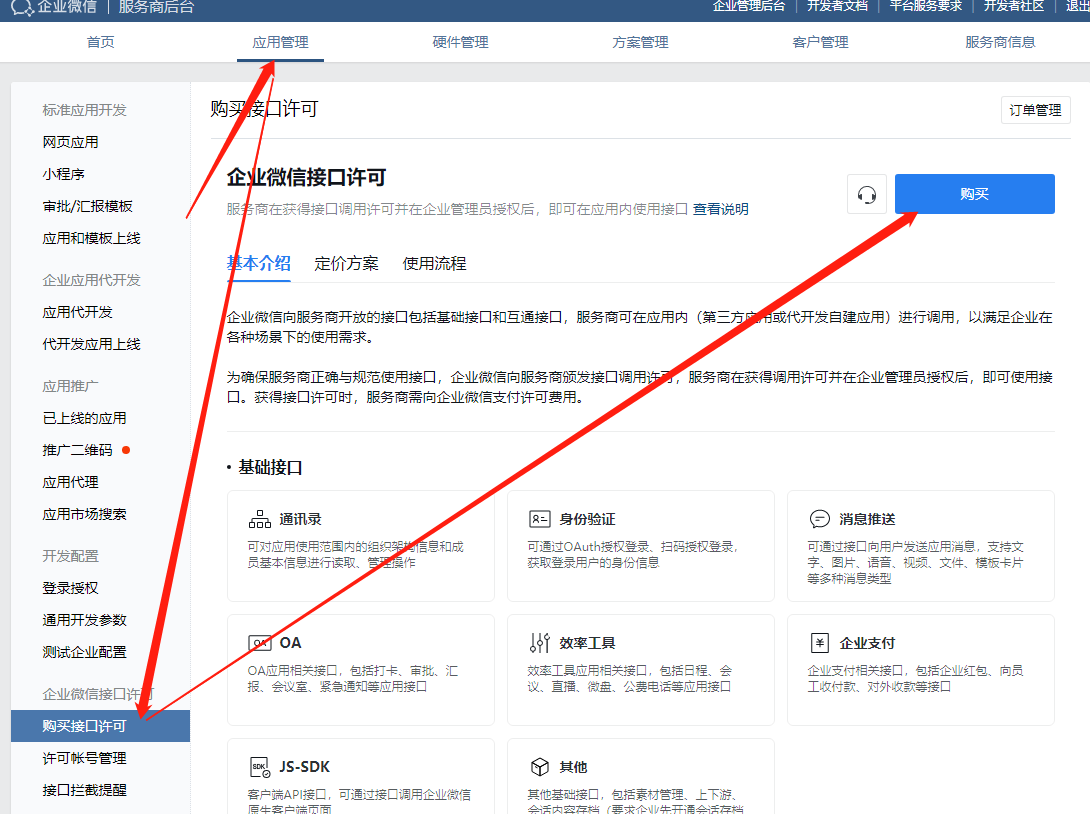
Task: Select 网页应用 in the sidebar
Action: [x=70, y=142]
